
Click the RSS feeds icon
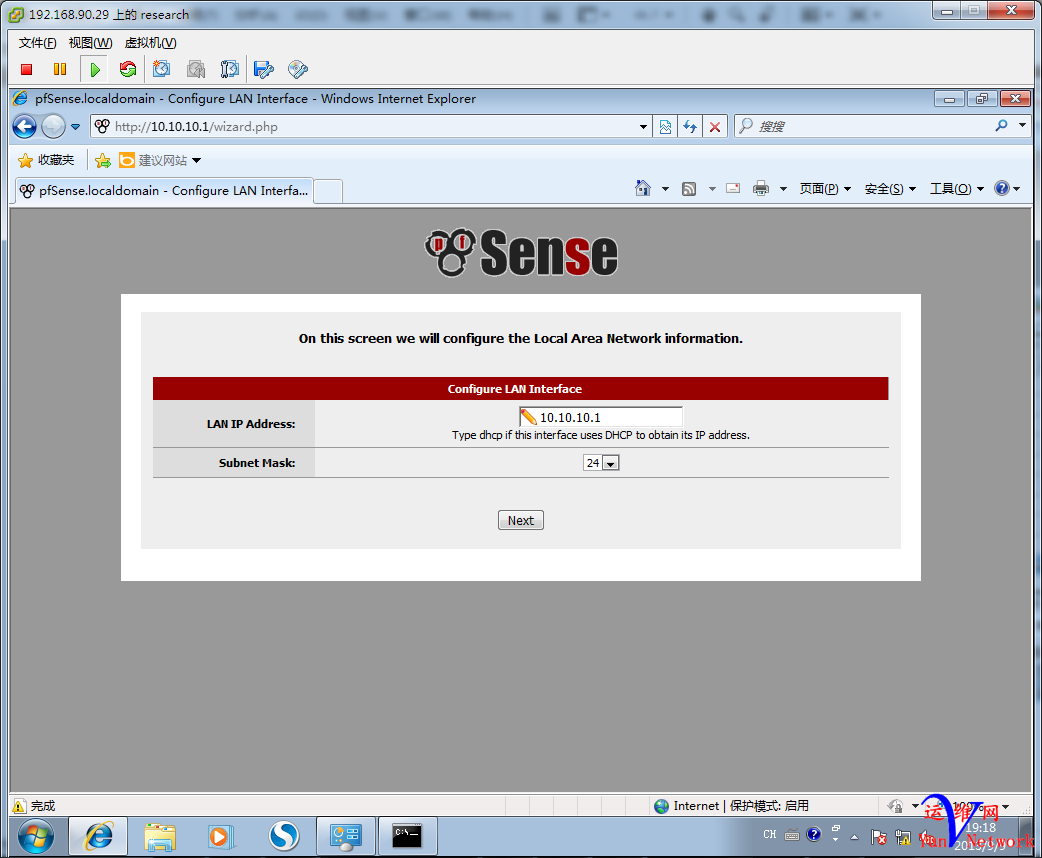(x=689, y=189)
